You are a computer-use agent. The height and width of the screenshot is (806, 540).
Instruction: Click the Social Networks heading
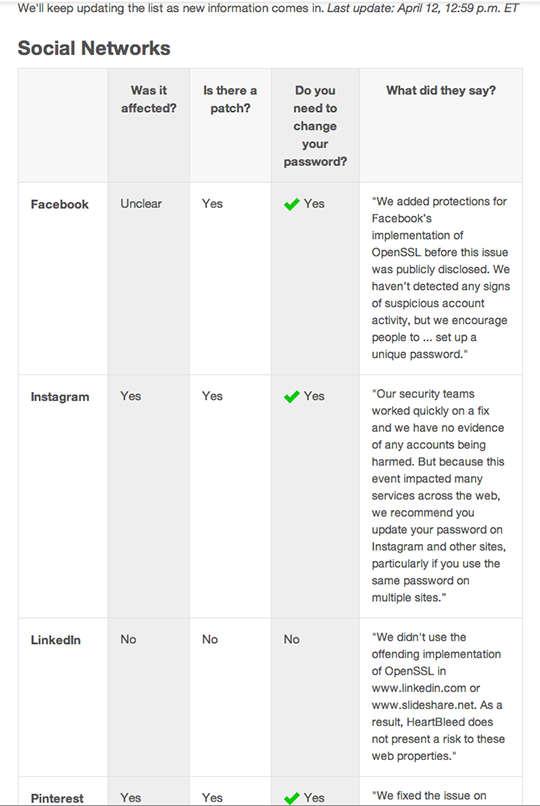pyautogui.click(x=94, y=48)
